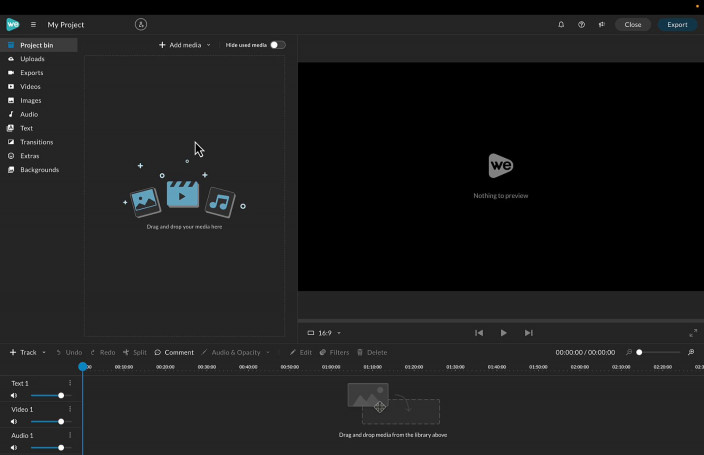This screenshot has height=455, width=704.
Task: Mute the Audio 1 track speaker
Action: (x=14, y=447)
